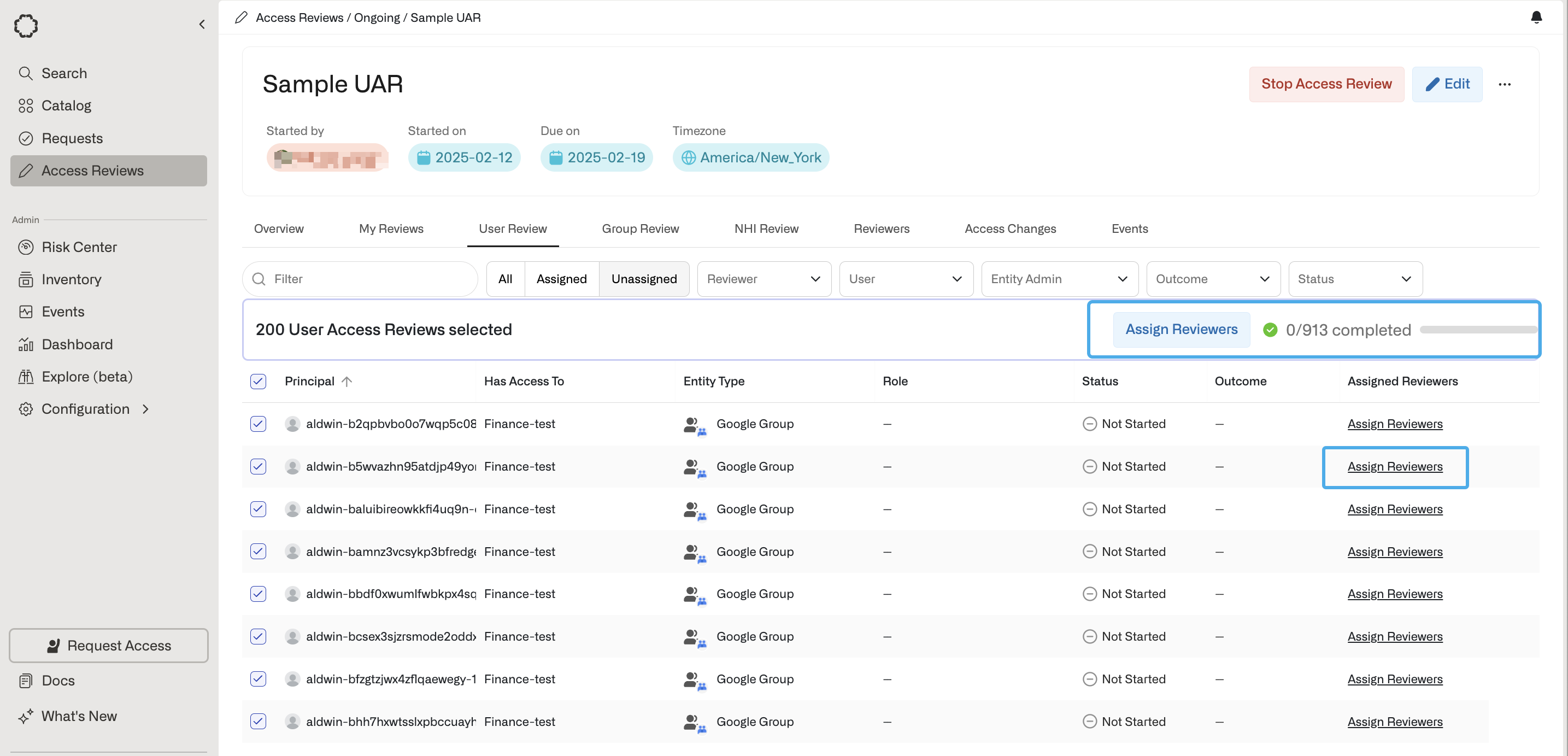Image resolution: width=1568 pixels, height=756 pixels.
Task: Open the Dashboard sidebar item
Action: coord(77,344)
